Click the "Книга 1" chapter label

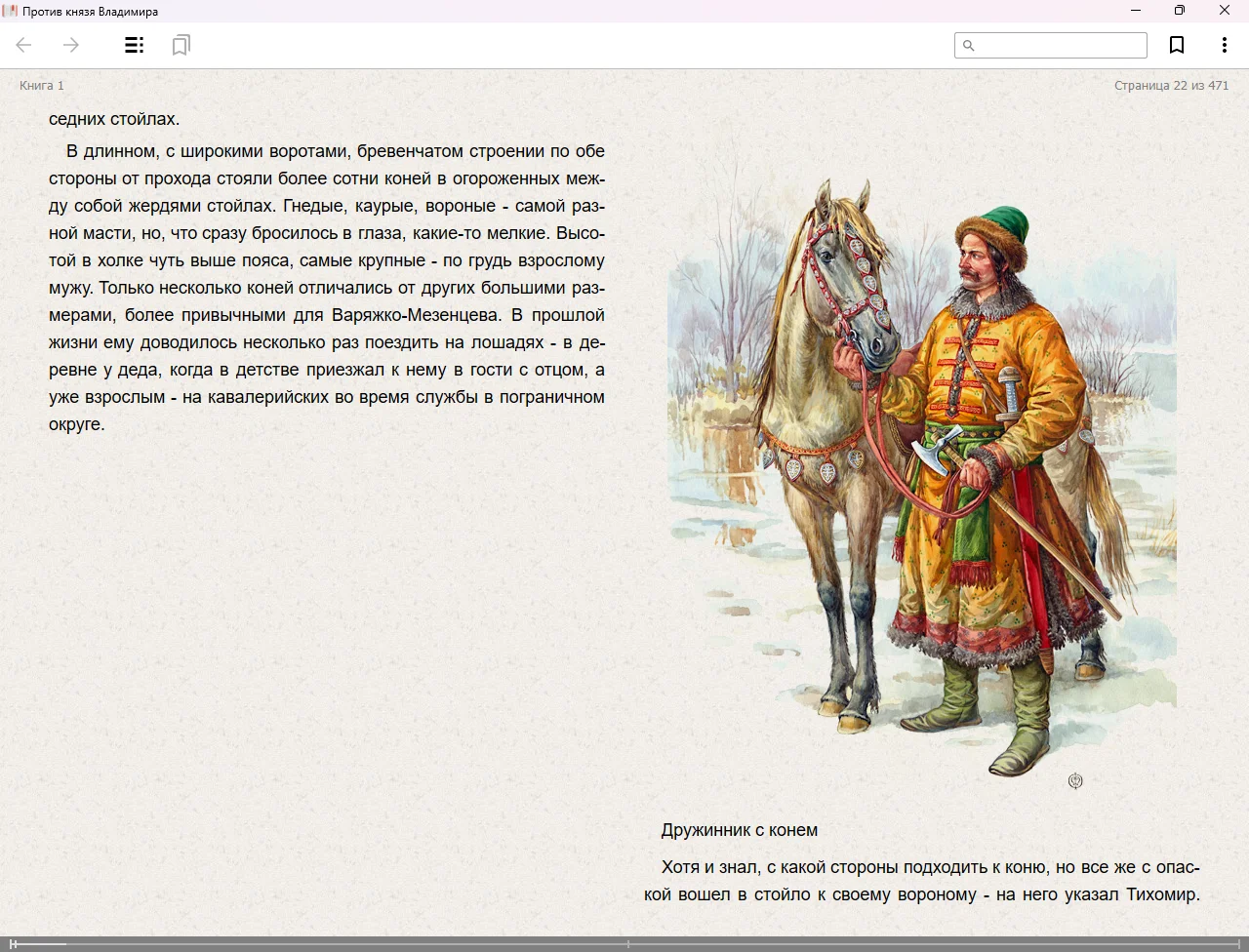pos(42,86)
